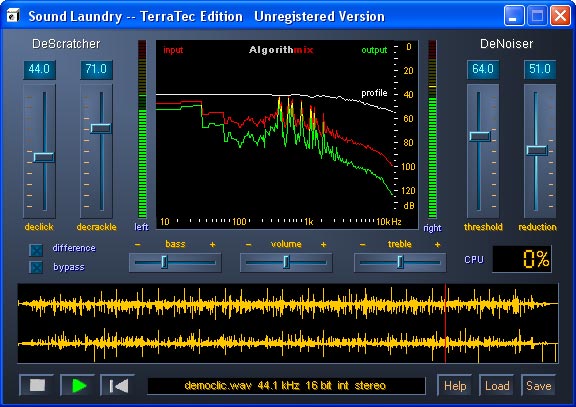Click the 'threshold' label under the slider
The height and width of the screenshot is (407, 576).
click(x=483, y=227)
